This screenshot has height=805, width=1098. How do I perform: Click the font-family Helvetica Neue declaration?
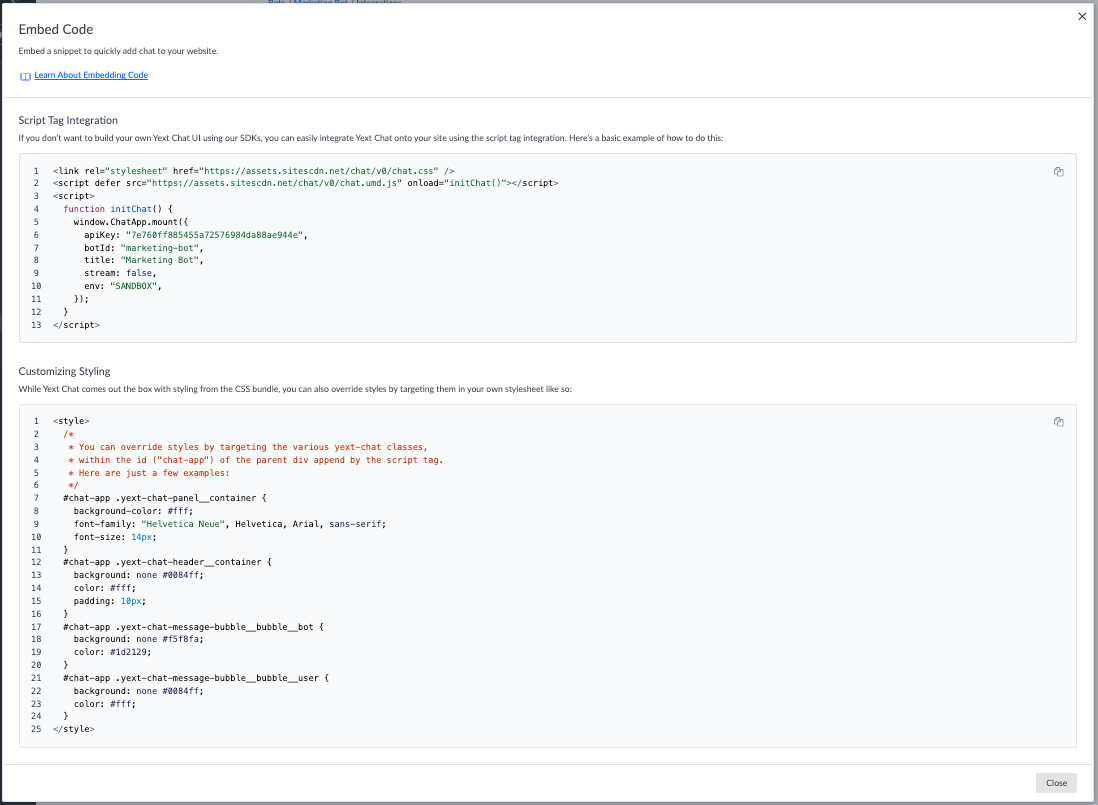tap(230, 524)
